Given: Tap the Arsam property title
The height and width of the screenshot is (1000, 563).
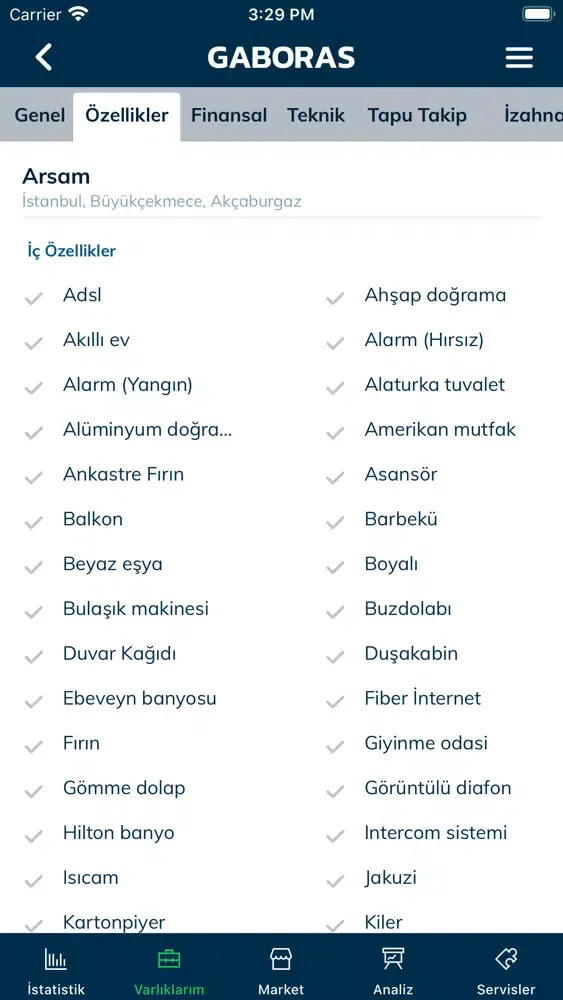Looking at the screenshot, I should 56,176.
